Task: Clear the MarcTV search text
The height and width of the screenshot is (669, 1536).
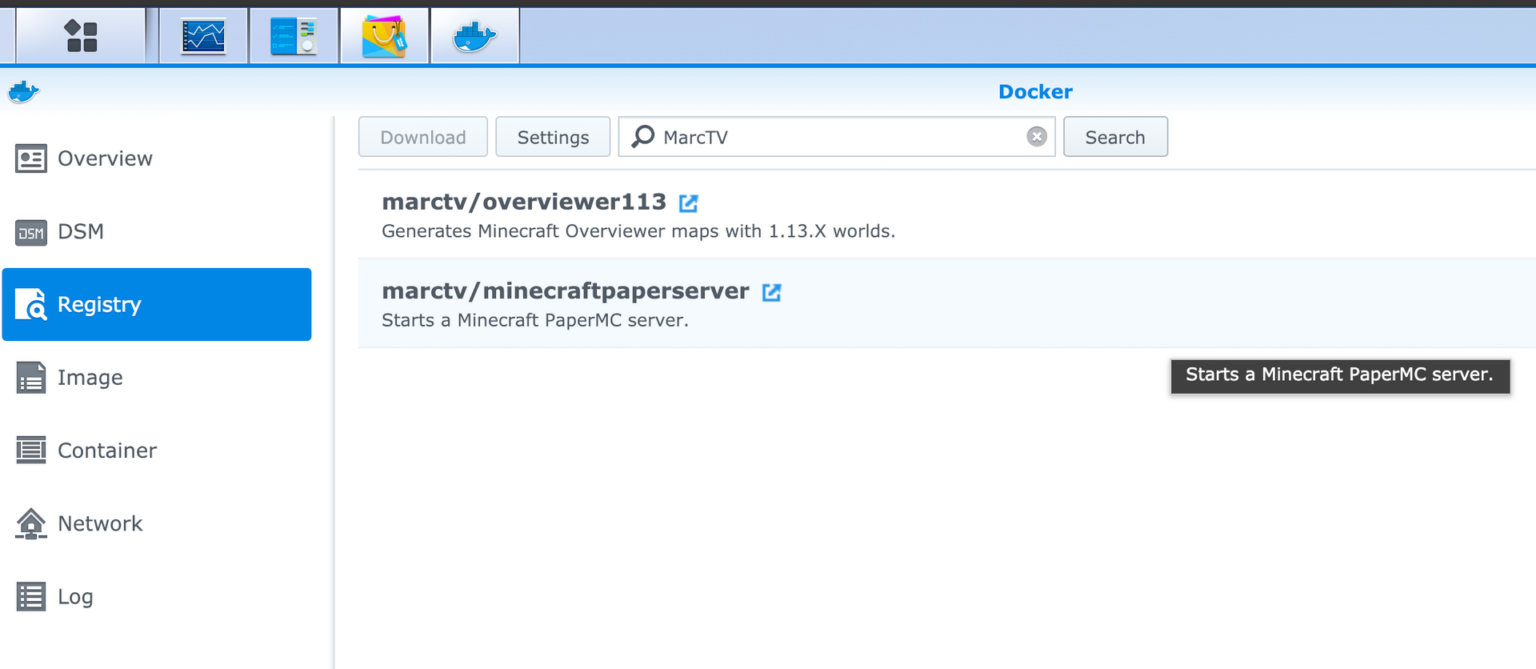Action: tap(1038, 136)
